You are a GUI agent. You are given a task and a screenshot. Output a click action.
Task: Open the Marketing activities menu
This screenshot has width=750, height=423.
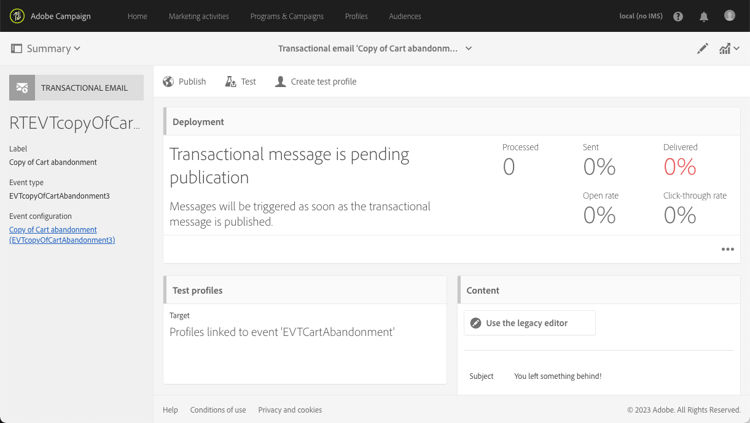(198, 17)
